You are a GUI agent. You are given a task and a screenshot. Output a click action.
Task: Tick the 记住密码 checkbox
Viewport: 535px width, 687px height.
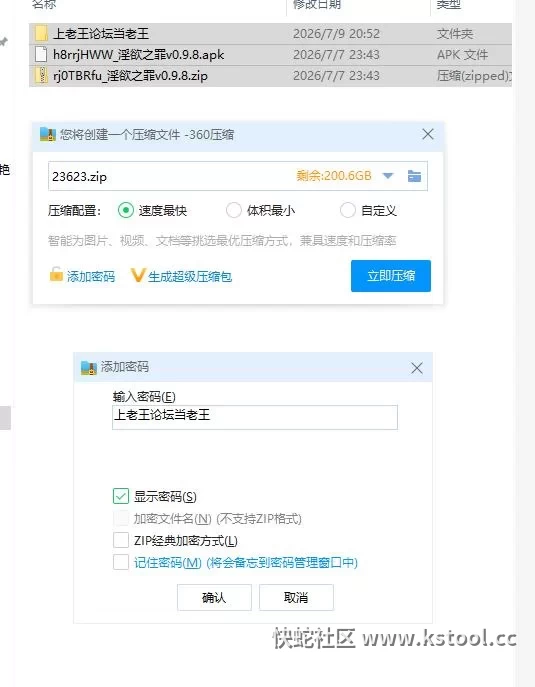pyautogui.click(x=121, y=562)
